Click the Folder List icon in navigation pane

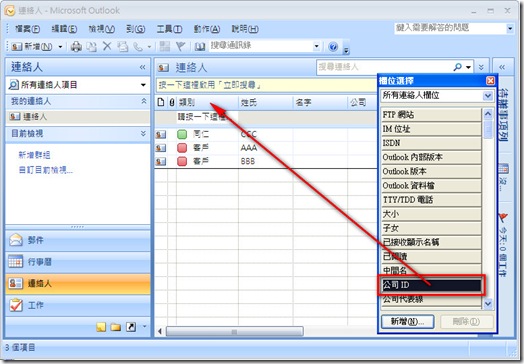[x=116, y=327]
